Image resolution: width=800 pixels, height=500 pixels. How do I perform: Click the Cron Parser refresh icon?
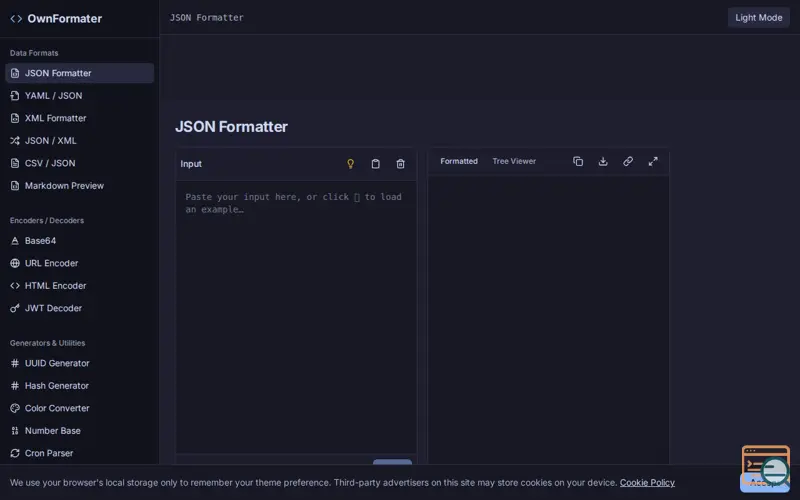[x=15, y=453]
